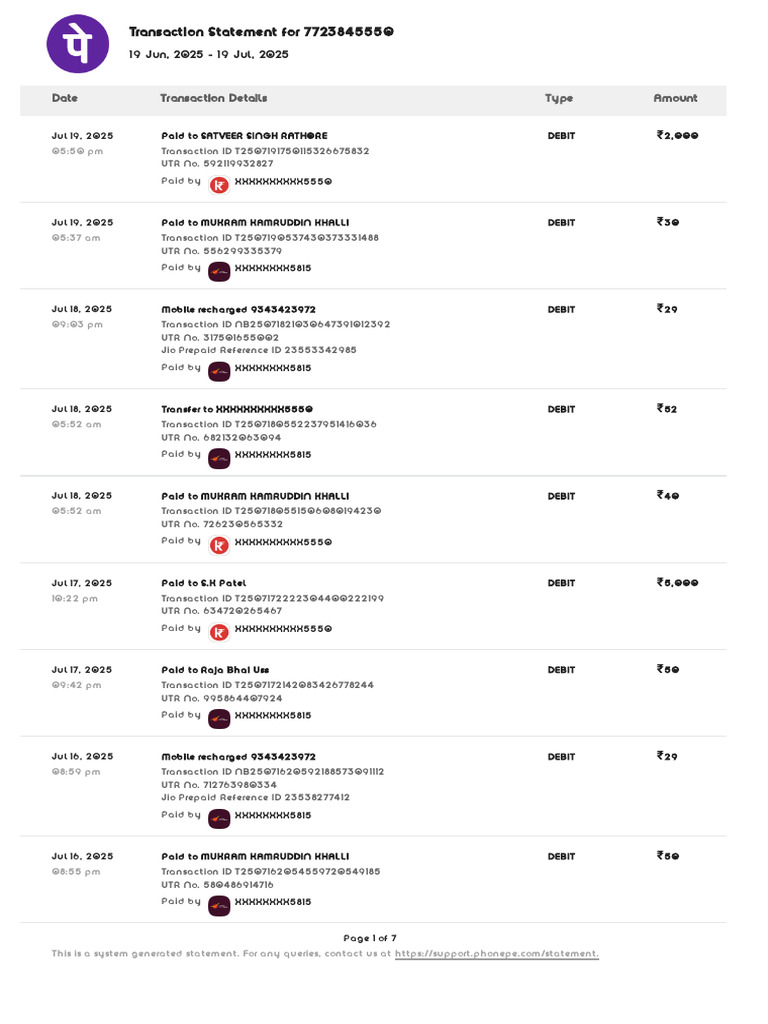768x1024 pixels.
Task: Click the Date column header
Action: pyautogui.click(x=65, y=99)
